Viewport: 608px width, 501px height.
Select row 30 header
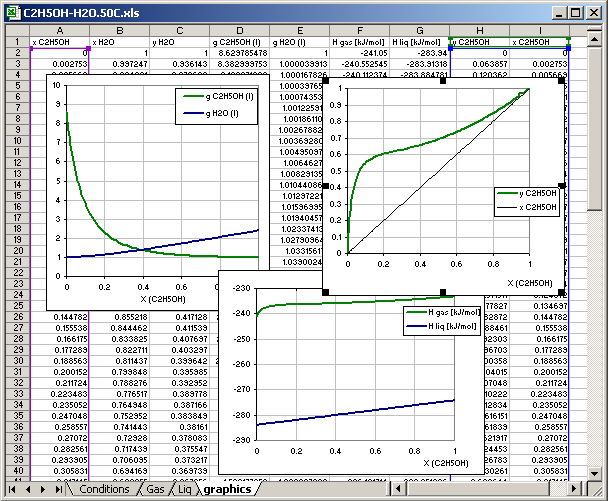[15, 359]
